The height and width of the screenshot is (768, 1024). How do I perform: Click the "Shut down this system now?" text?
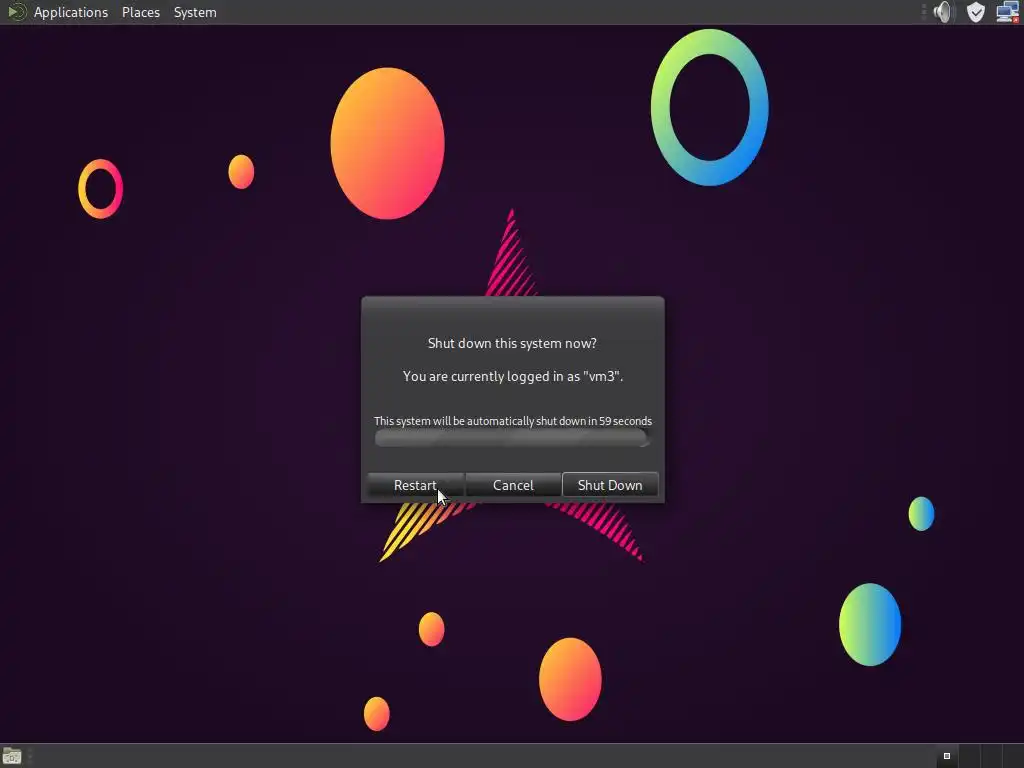pyautogui.click(x=512, y=344)
